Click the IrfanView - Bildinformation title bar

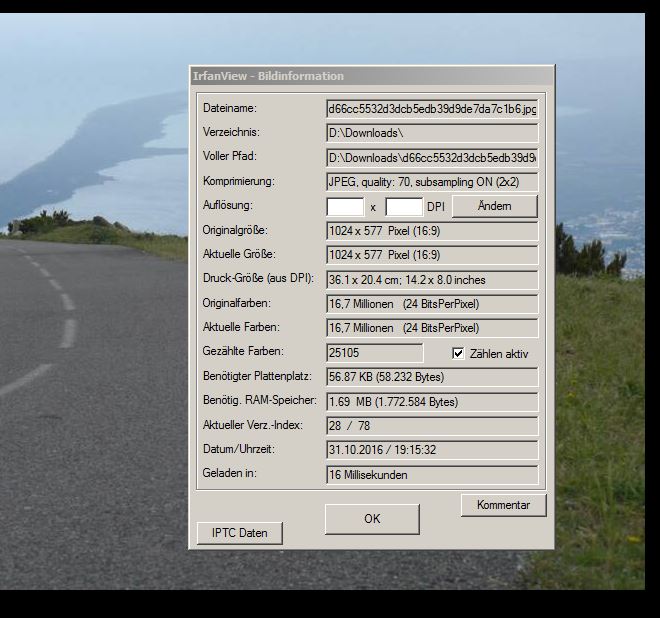point(370,76)
